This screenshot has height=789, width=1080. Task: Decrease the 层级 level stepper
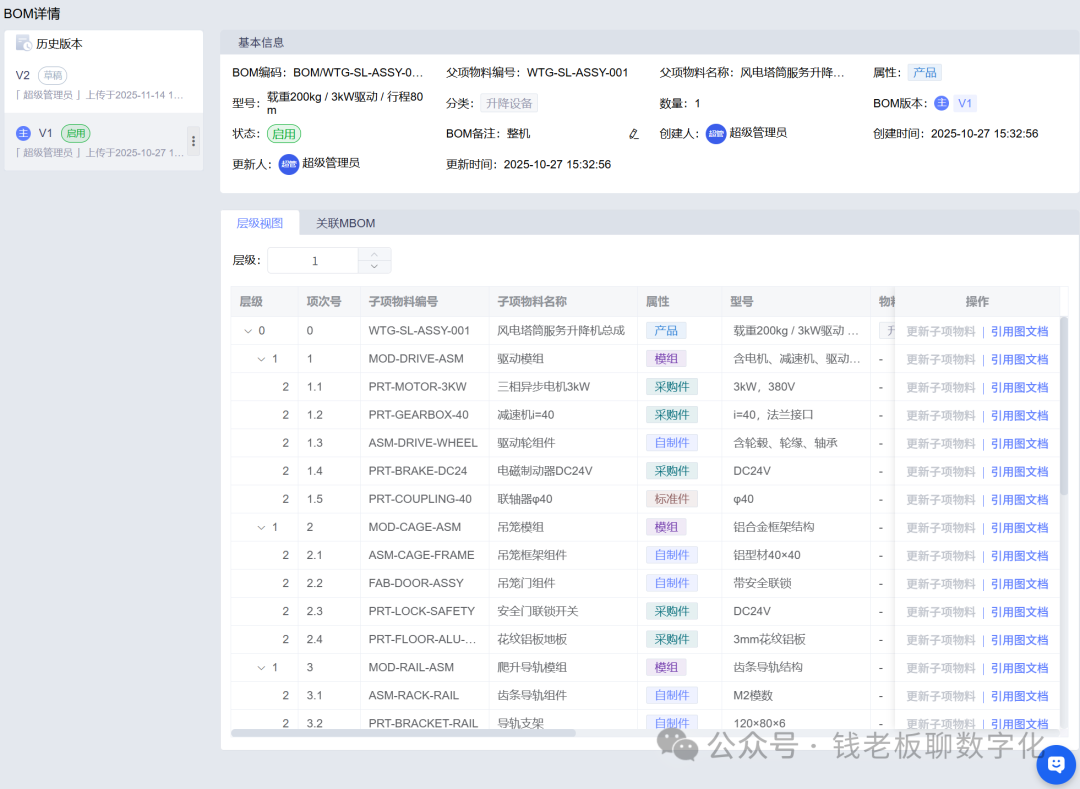point(374,266)
